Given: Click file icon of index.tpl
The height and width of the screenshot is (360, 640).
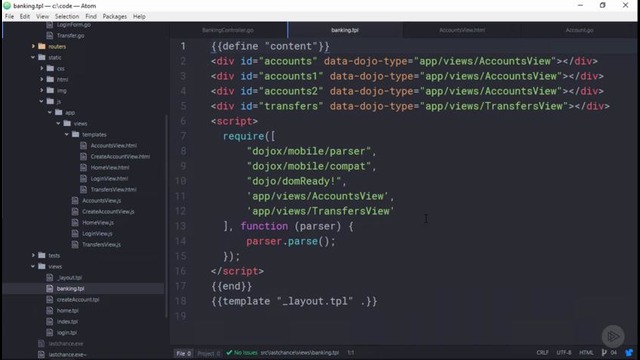Looking at the screenshot, I should 50,322.
